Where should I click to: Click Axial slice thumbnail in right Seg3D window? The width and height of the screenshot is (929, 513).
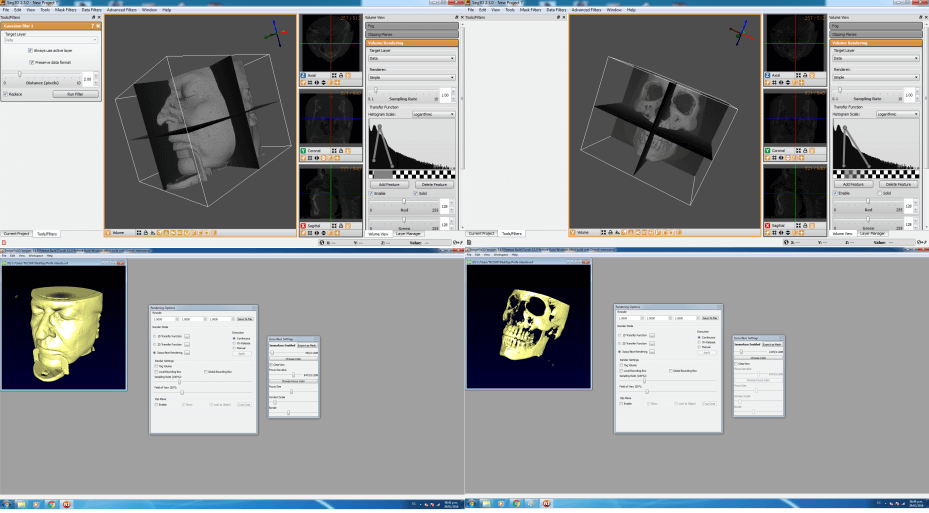tap(795, 43)
